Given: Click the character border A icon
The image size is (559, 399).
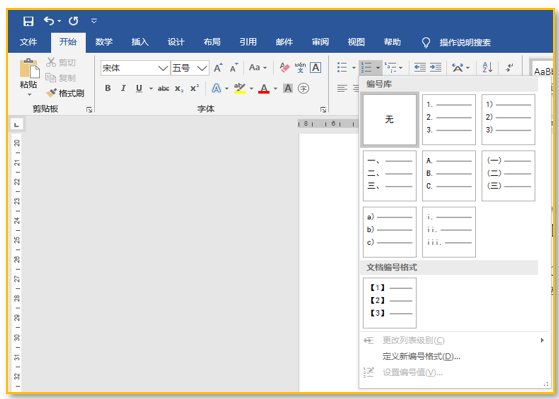Looking at the screenshot, I should [316, 67].
